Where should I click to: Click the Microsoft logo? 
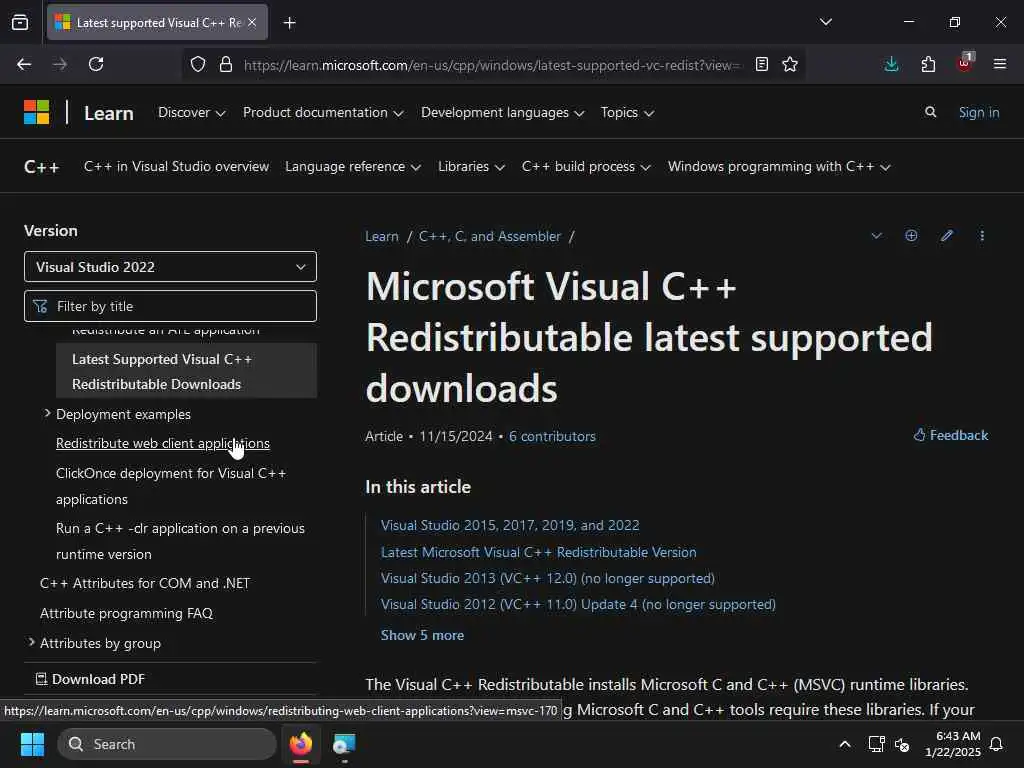pyautogui.click(x=37, y=112)
